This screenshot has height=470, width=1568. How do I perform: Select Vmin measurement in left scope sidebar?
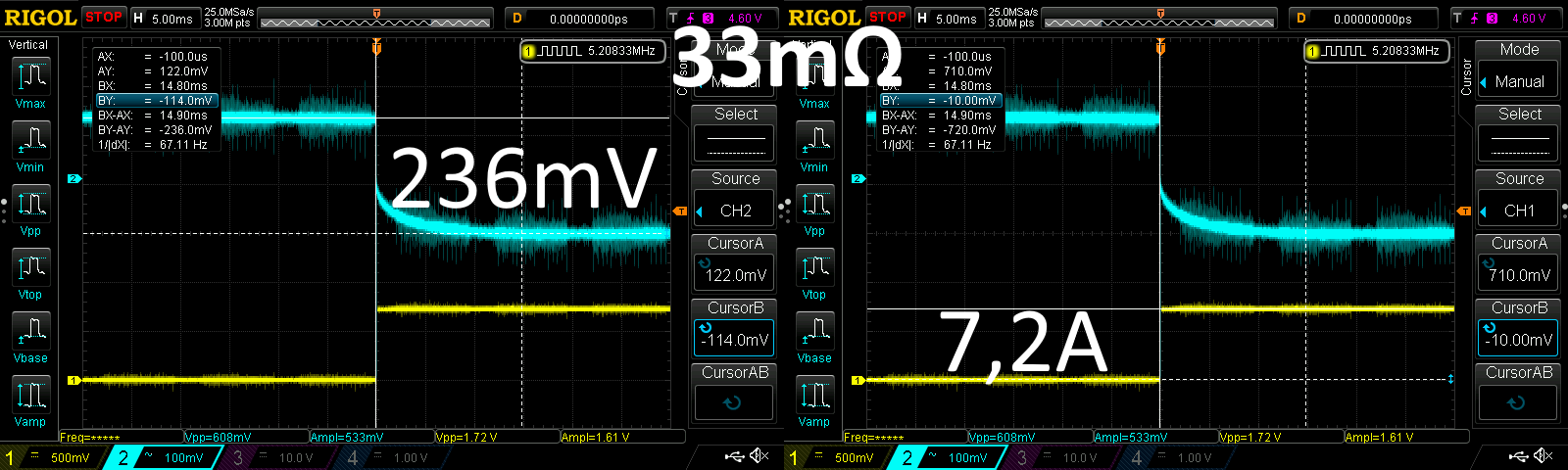30,147
